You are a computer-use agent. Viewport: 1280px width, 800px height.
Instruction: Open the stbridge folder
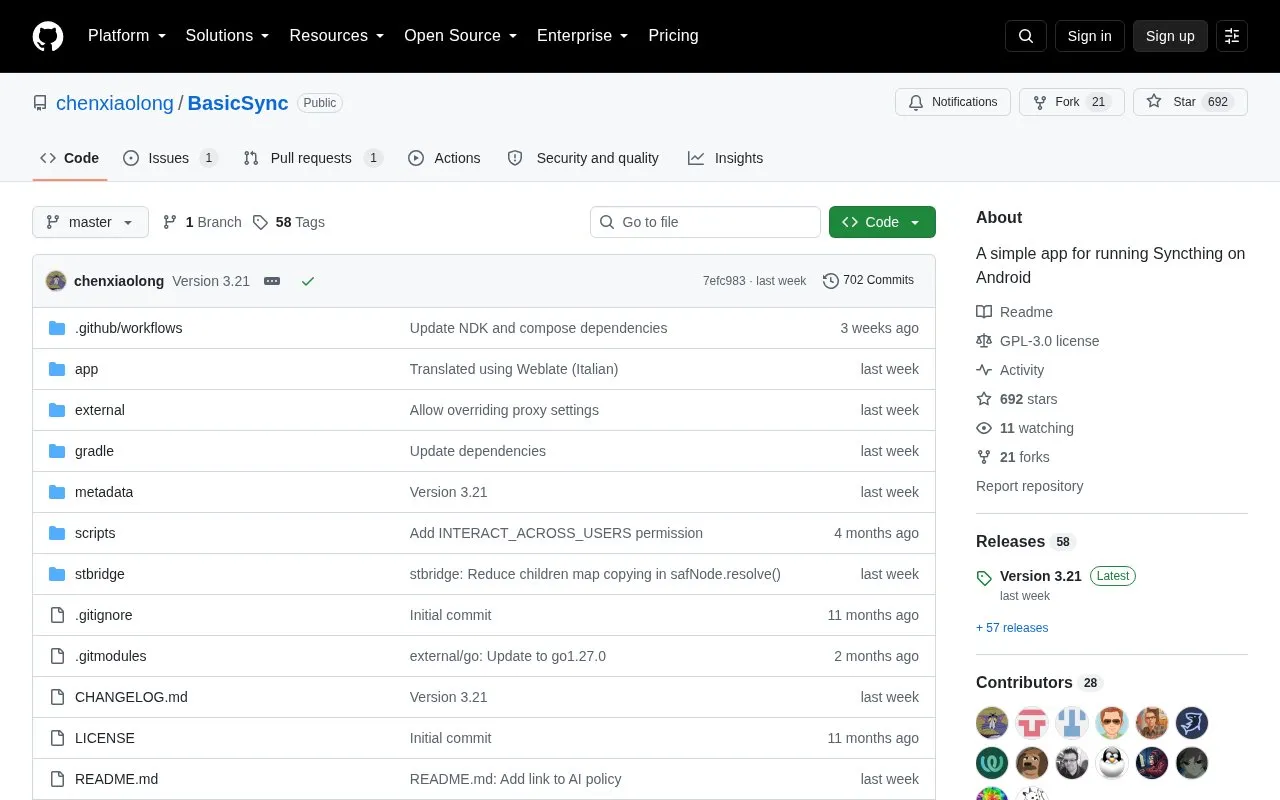pos(100,574)
